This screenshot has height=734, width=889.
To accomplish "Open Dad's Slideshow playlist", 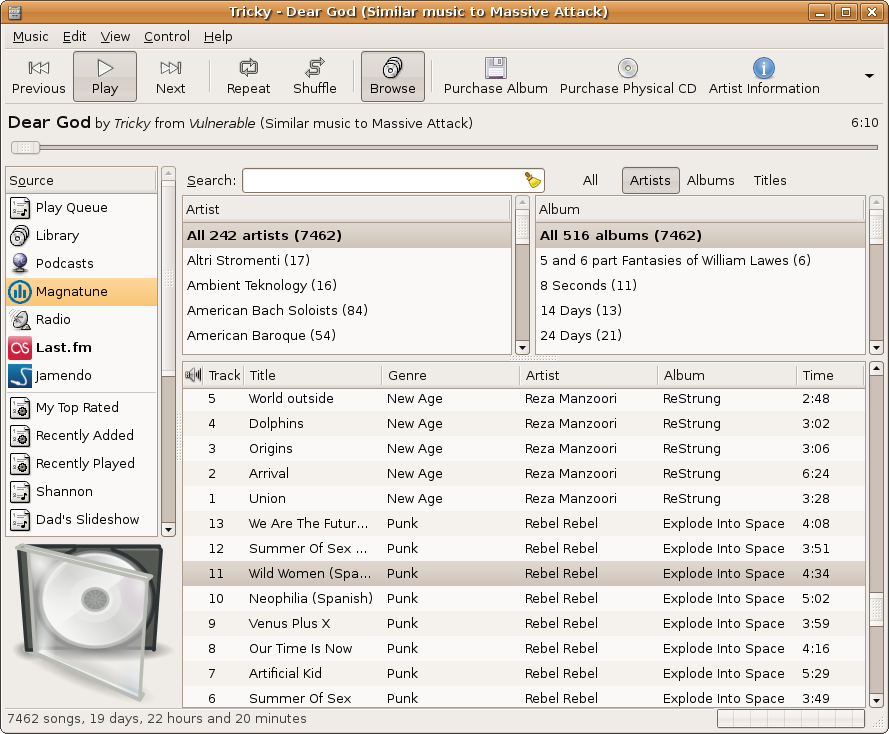I will click(x=82, y=519).
